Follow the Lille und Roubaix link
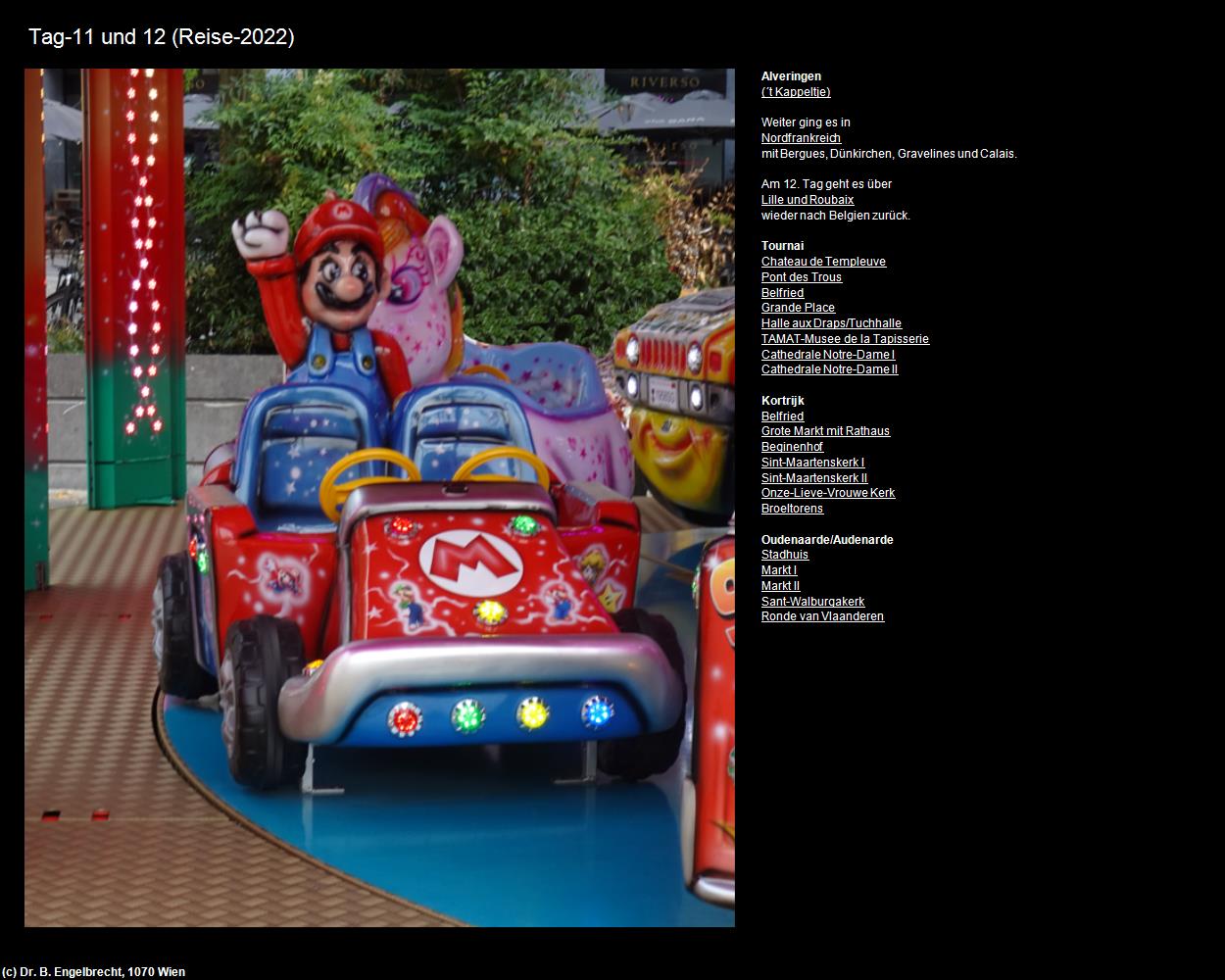 pos(808,200)
